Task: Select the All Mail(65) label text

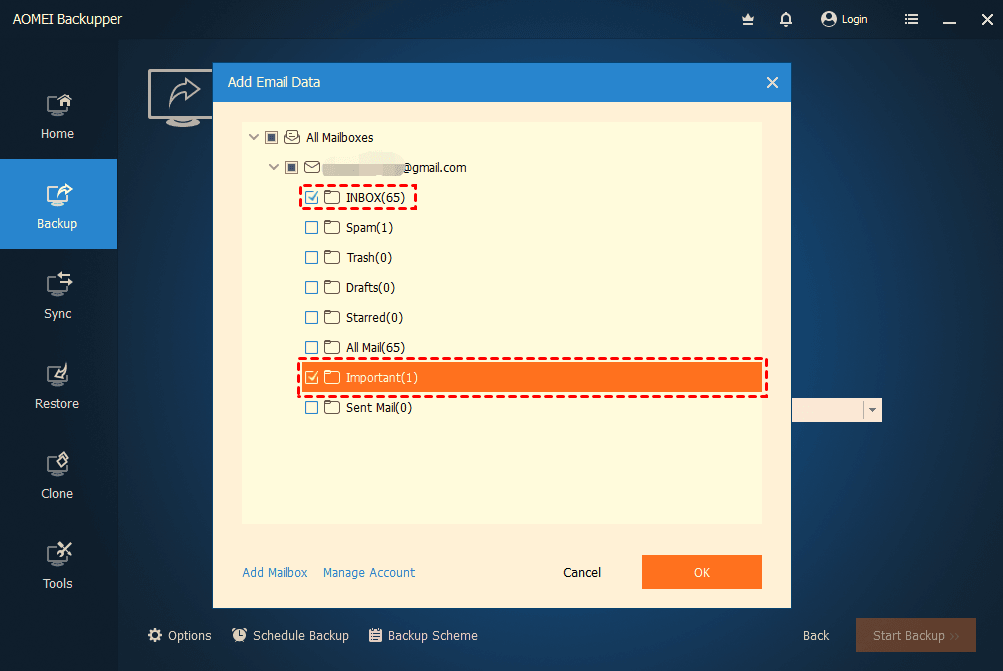Action: click(375, 348)
